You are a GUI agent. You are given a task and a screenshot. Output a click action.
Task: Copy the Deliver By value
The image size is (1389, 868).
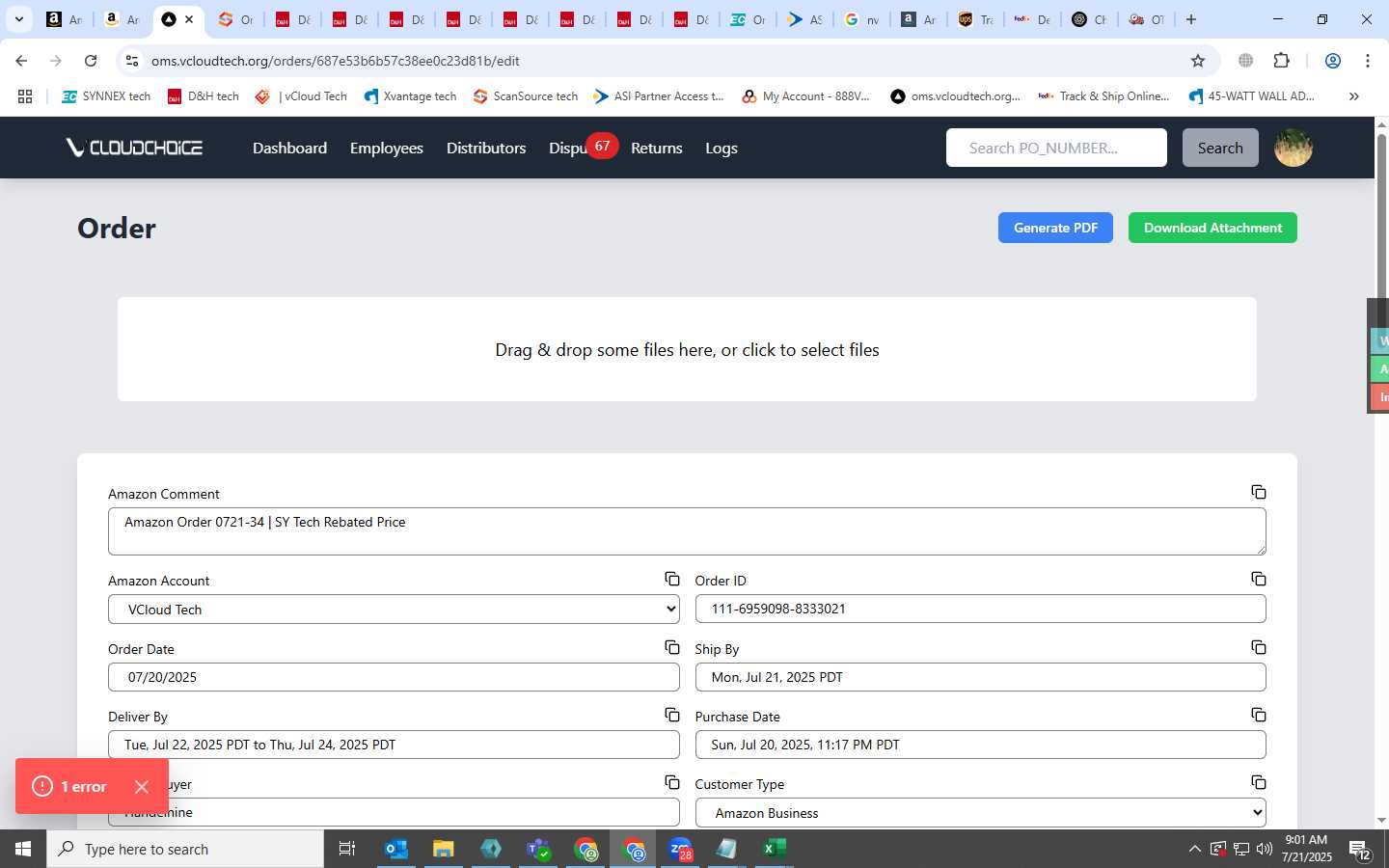tap(672, 715)
